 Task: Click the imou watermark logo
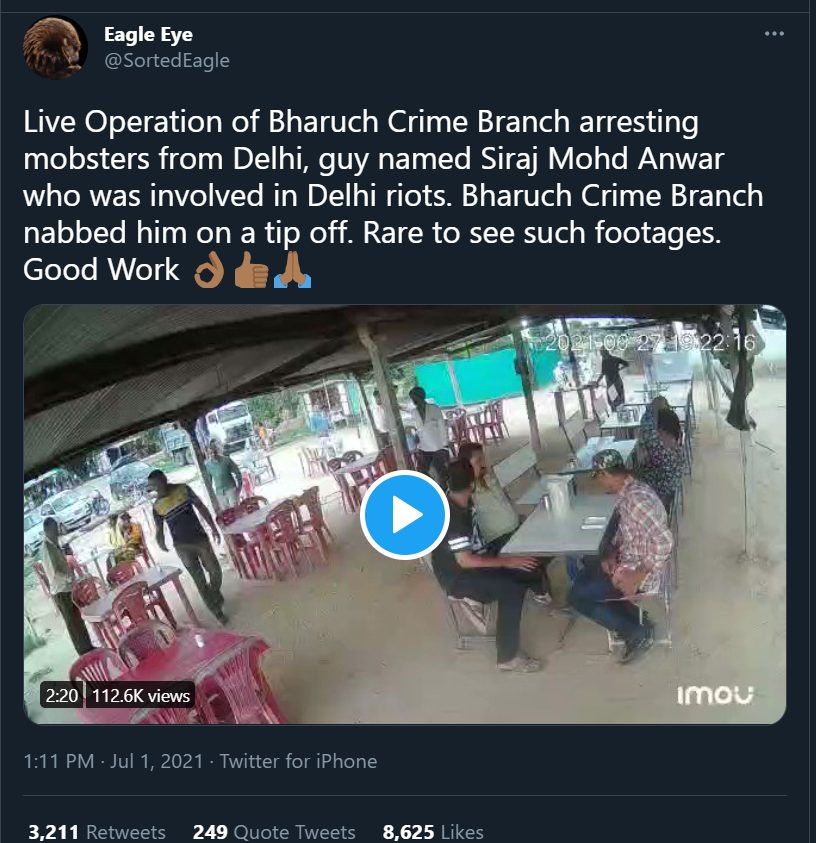click(x=715, y=695)
